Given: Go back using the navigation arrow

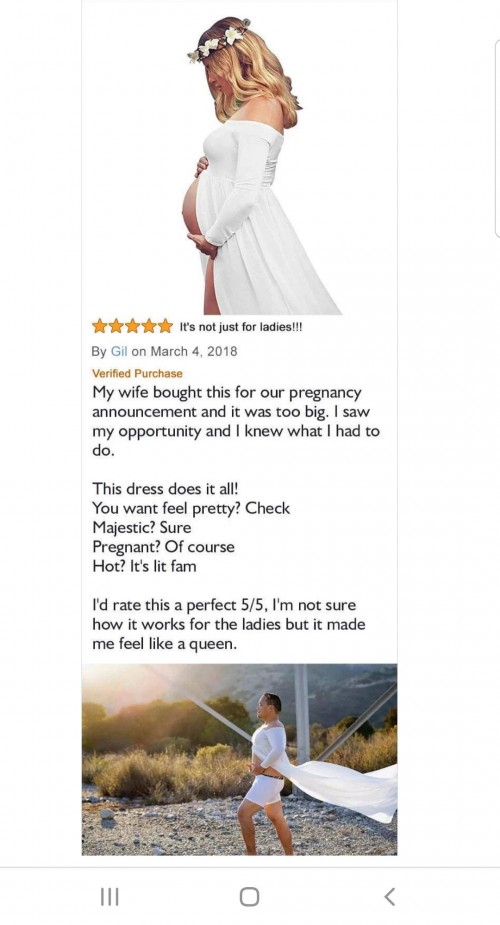Looking at the screenshot, I should point(389,897).
